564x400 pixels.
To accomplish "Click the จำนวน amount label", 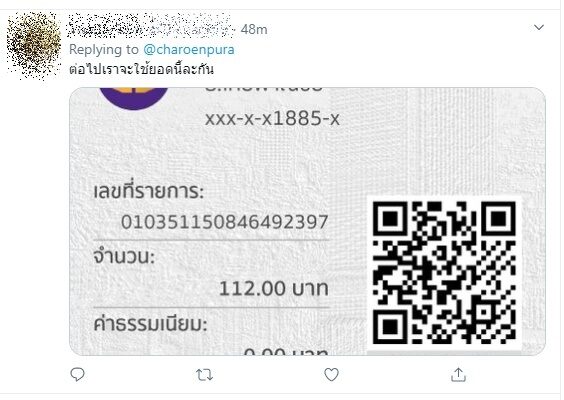I will tap(124, 257).
